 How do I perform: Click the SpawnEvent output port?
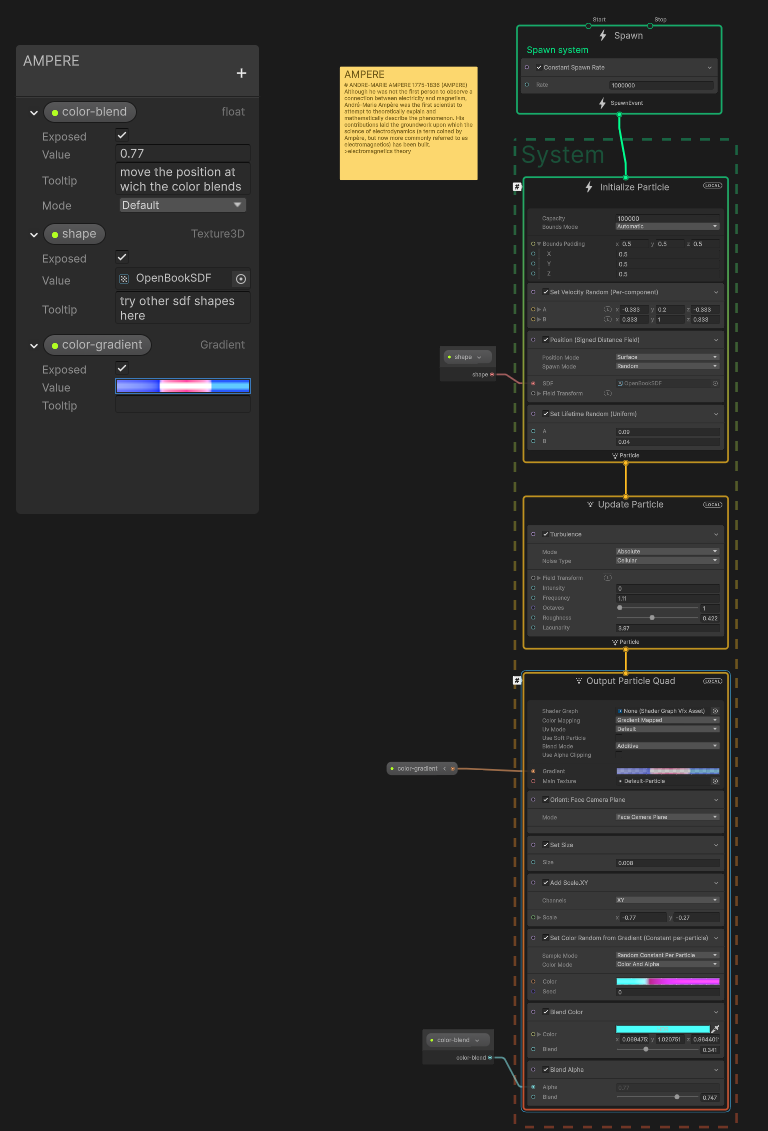pos(619,114)
